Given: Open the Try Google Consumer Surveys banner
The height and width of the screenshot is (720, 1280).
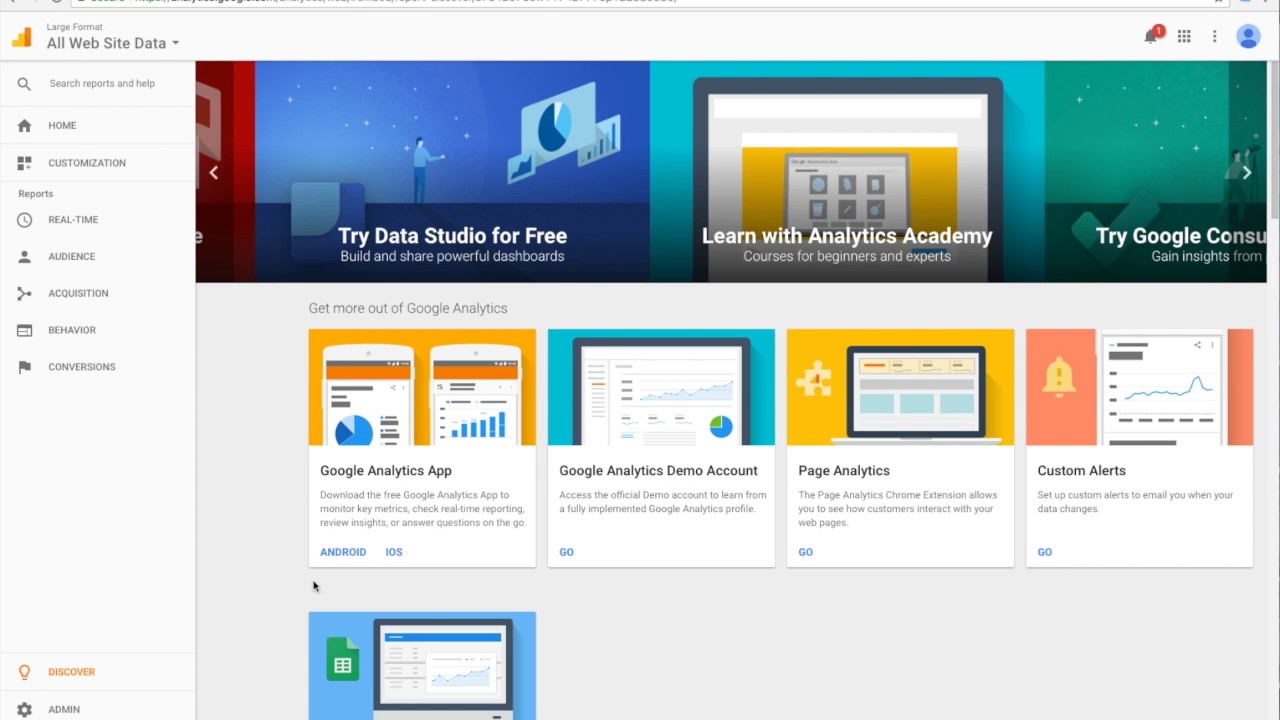Looking at the screenshot, I should tap(1155, 172).
